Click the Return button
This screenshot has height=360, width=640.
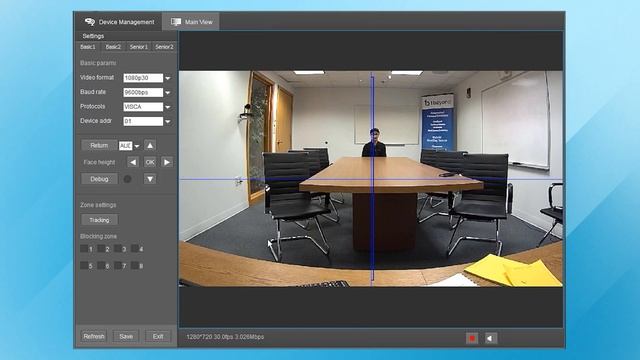pyautogui.click(x=99, y=145)
